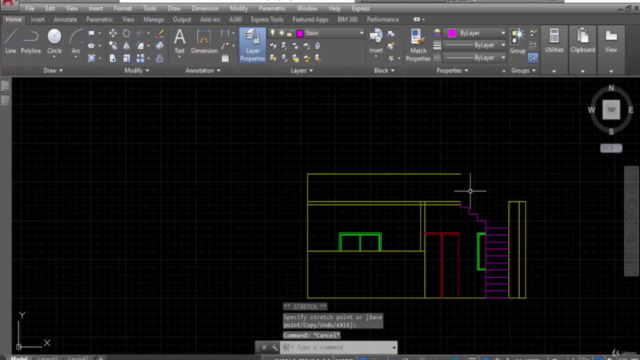Expand the Groups panel
Viewport: 640px width, 360px height.
click(x=523, y=71)
